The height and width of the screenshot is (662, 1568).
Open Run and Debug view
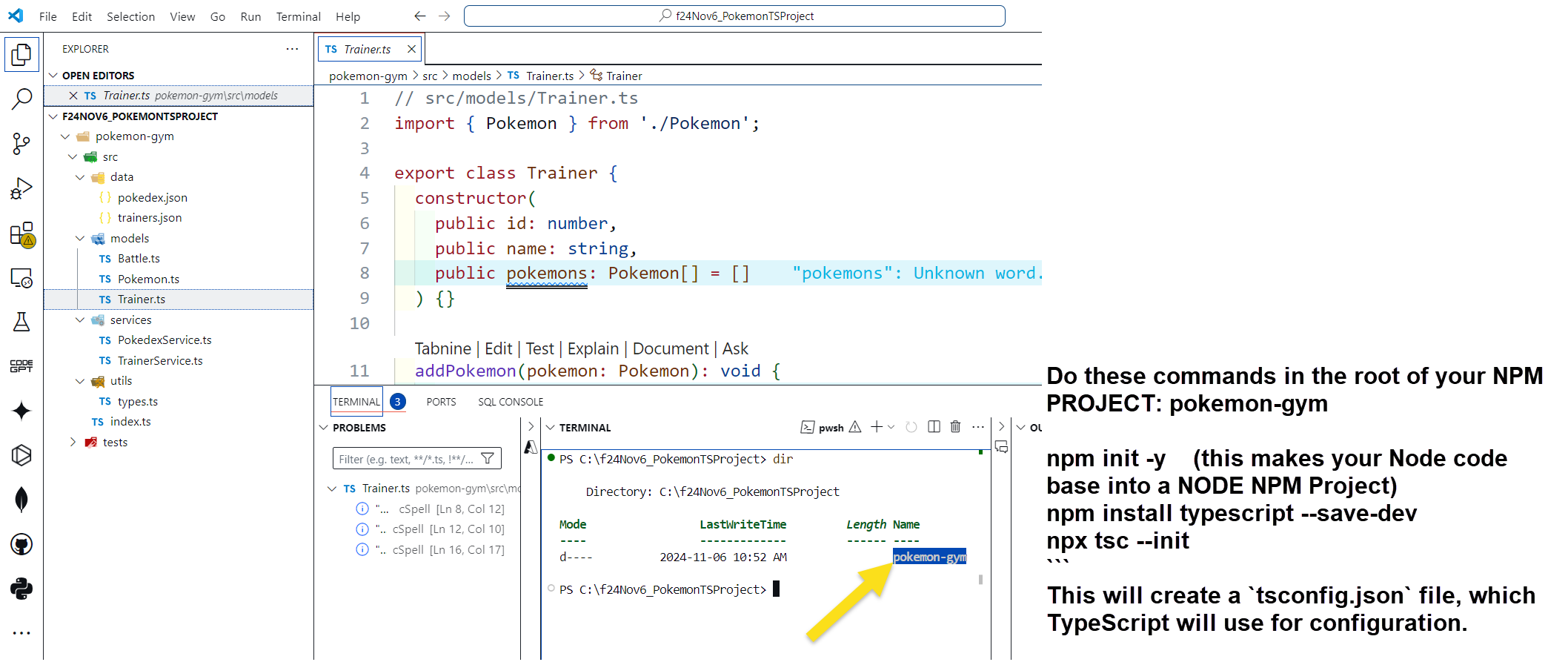click(21, 189)
